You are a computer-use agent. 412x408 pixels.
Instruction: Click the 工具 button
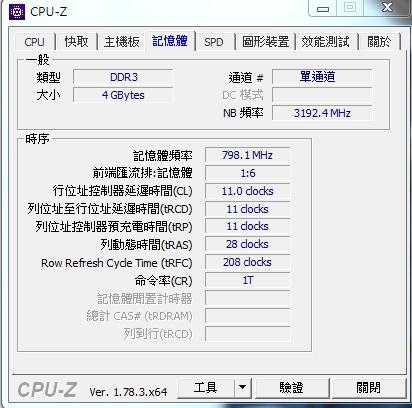tap(205, 388)
